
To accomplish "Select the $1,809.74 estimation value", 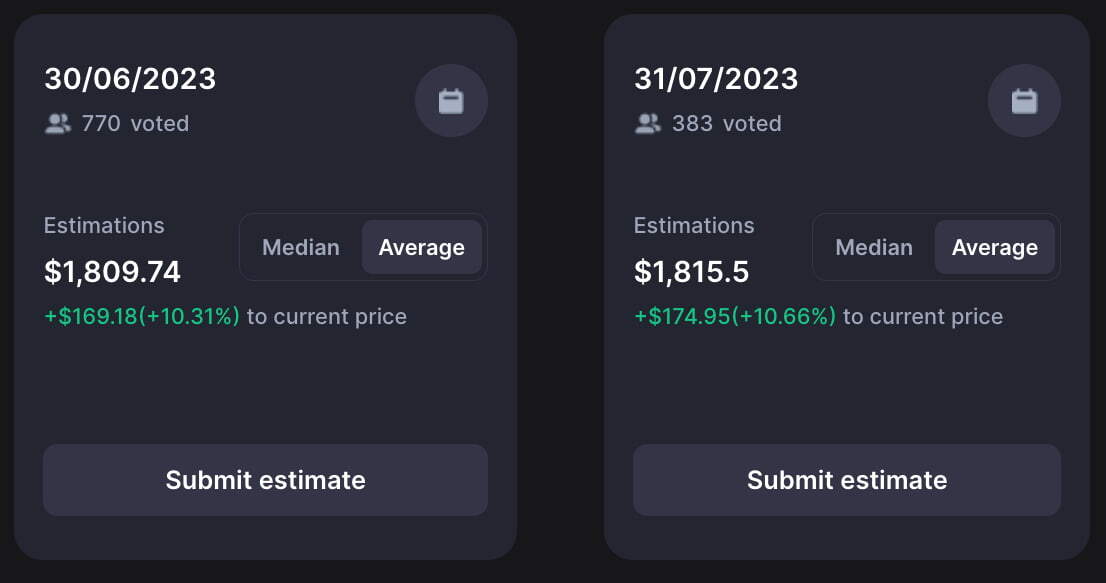I will tap(112, 271).
